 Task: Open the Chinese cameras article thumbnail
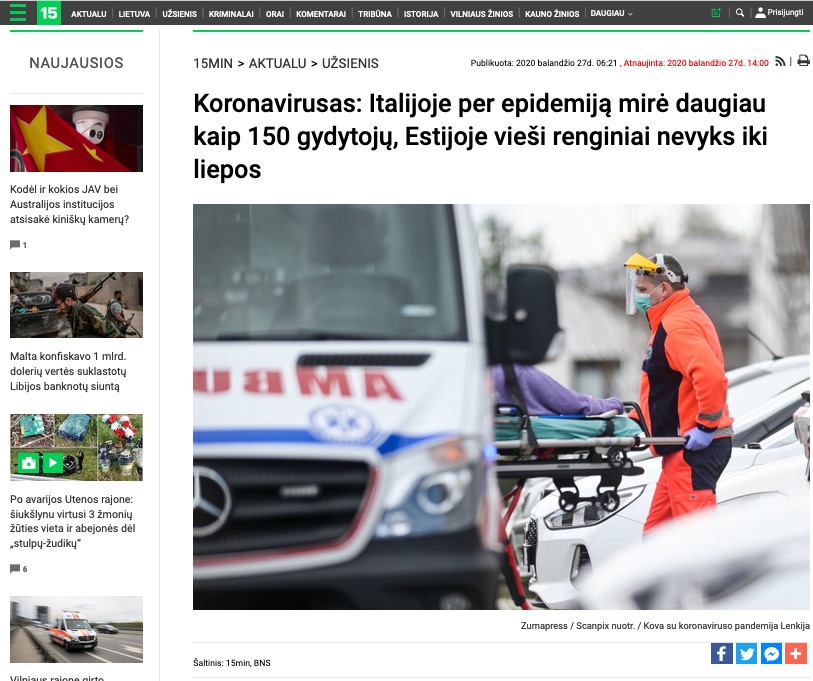pos(76,139)
